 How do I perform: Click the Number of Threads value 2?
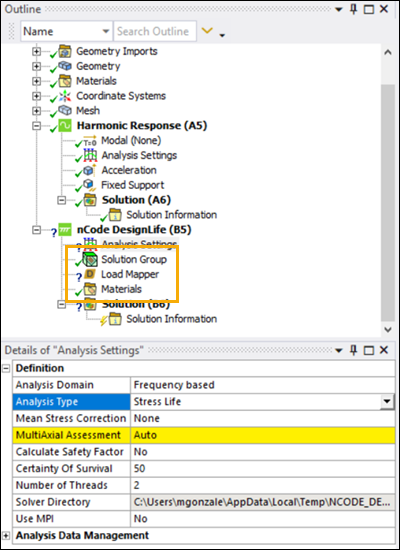(263, 485)
